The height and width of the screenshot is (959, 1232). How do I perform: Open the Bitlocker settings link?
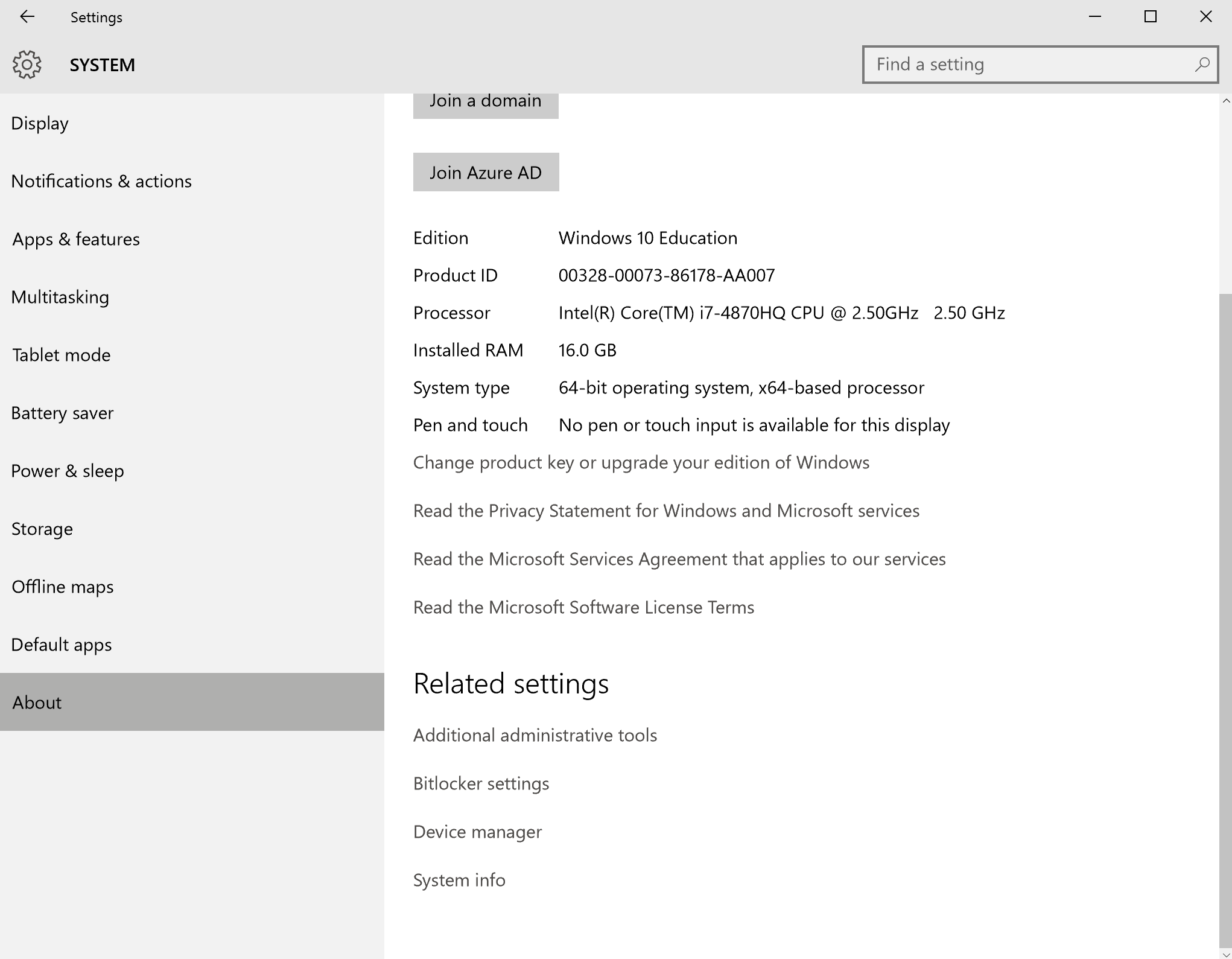[x=481, y=783]
